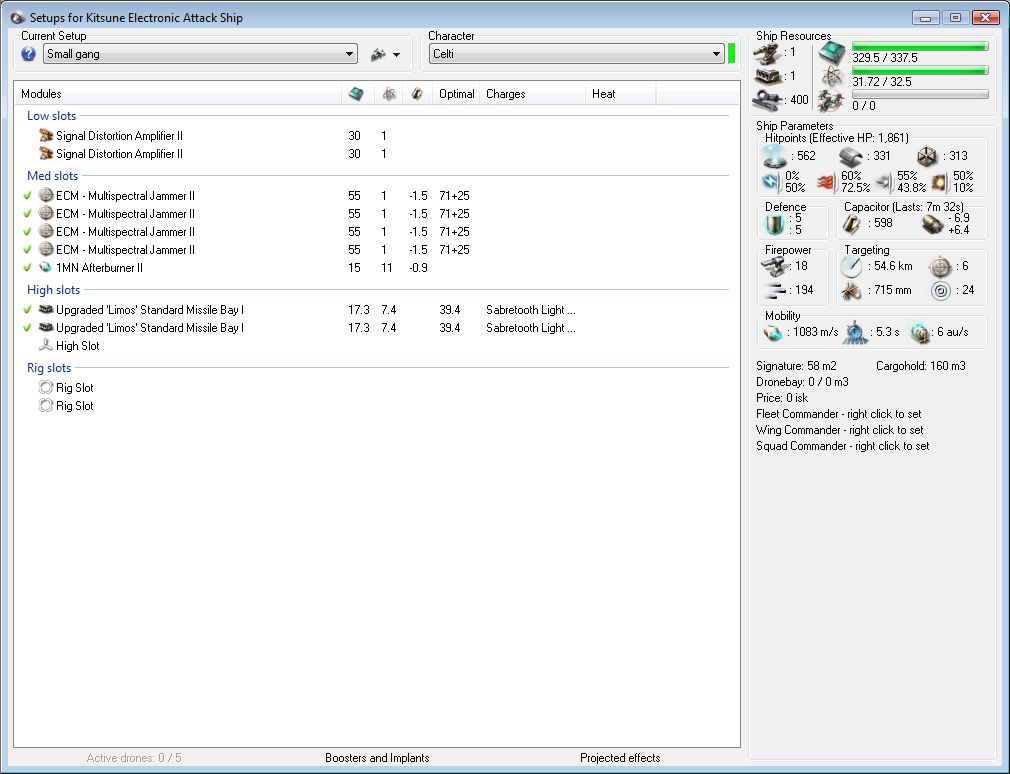Select the Med slots group header

coord(52,176)
